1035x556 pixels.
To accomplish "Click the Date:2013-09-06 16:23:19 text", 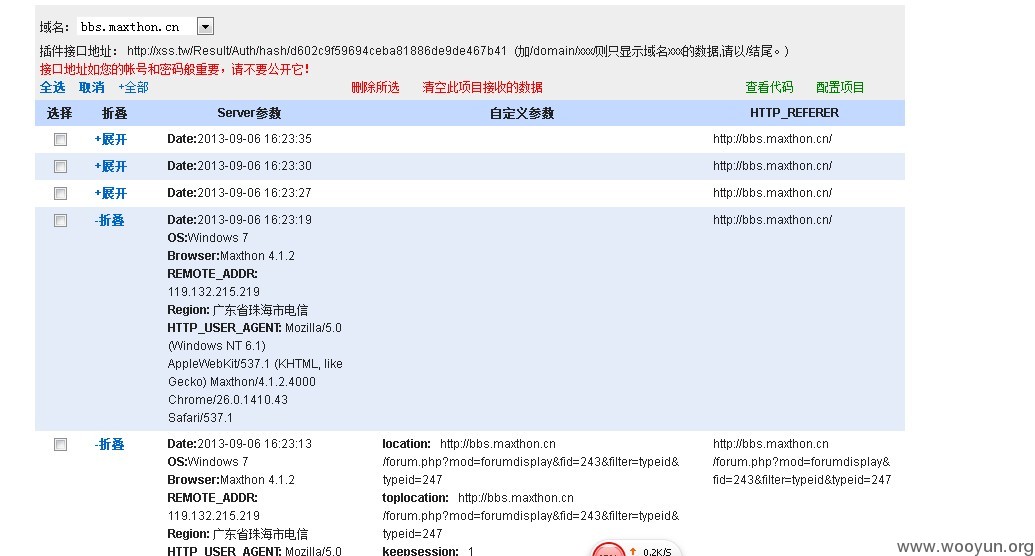I will click(x=239, y=220).
